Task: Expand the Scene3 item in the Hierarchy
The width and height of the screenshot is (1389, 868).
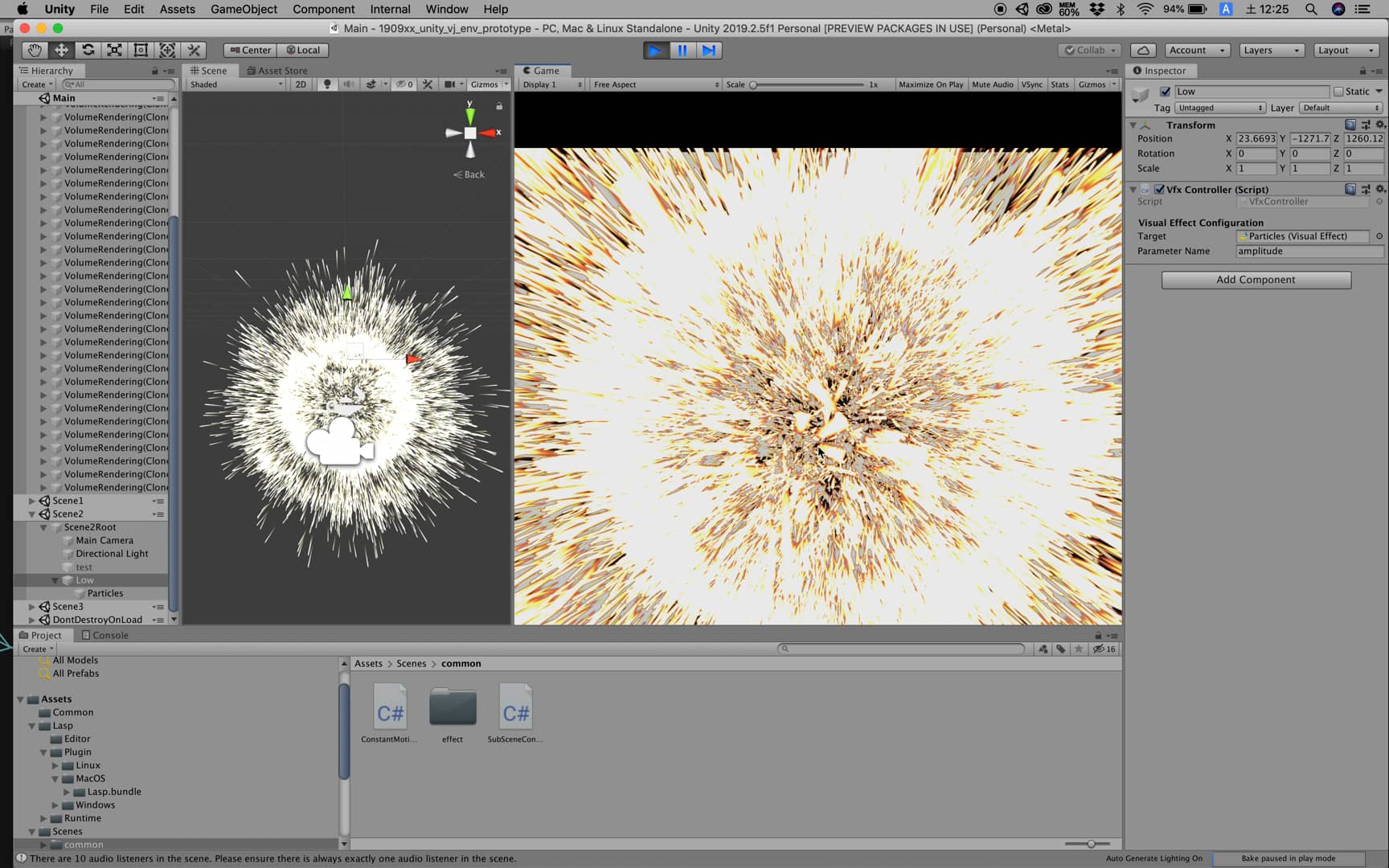Action: point(32,606)
